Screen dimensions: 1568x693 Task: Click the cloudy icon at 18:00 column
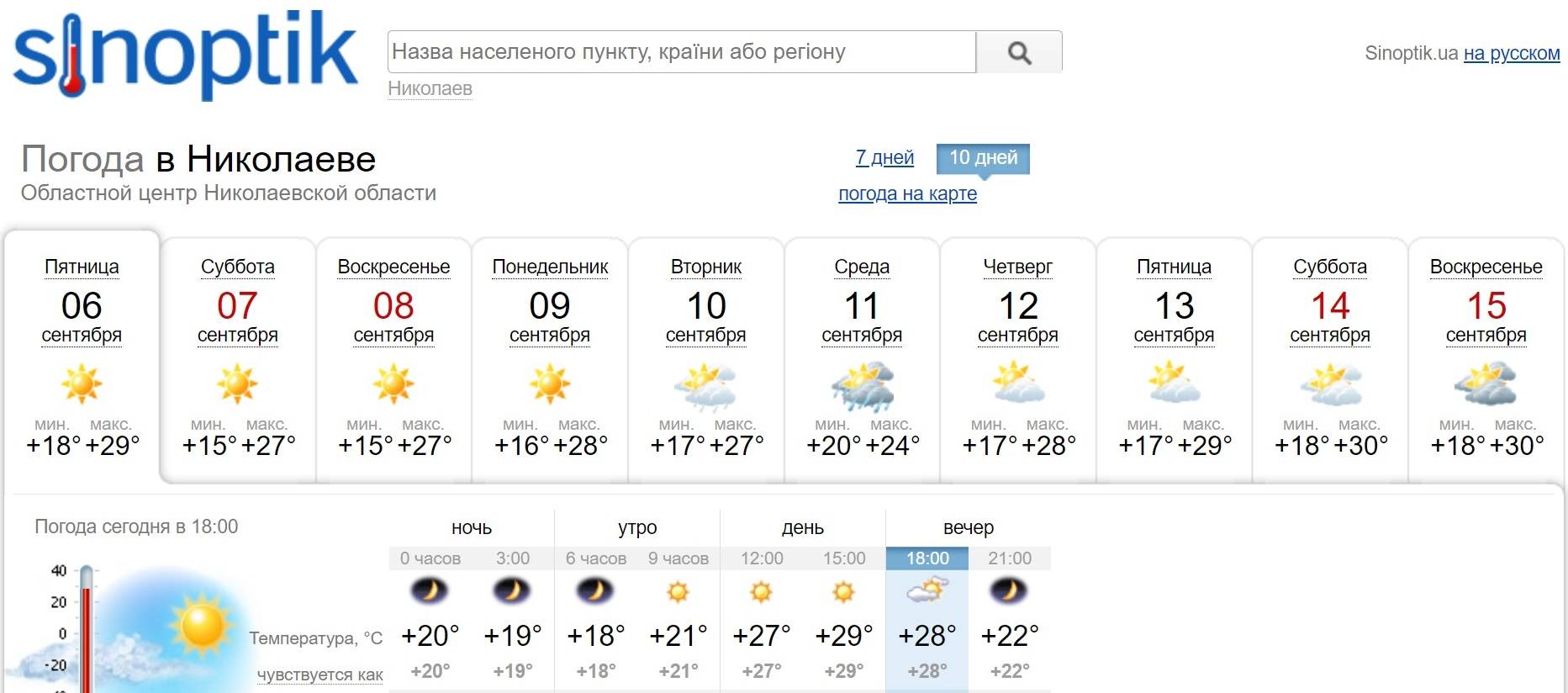[x=927, y=591]
